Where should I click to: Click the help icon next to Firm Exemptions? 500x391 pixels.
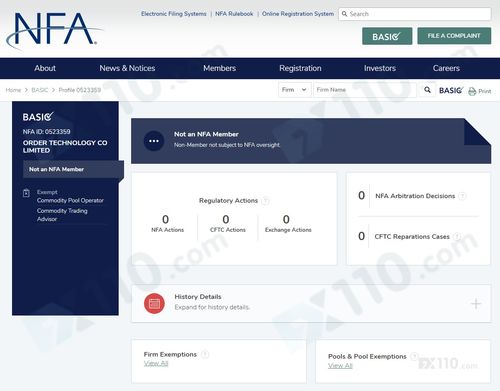pos(205,354)
